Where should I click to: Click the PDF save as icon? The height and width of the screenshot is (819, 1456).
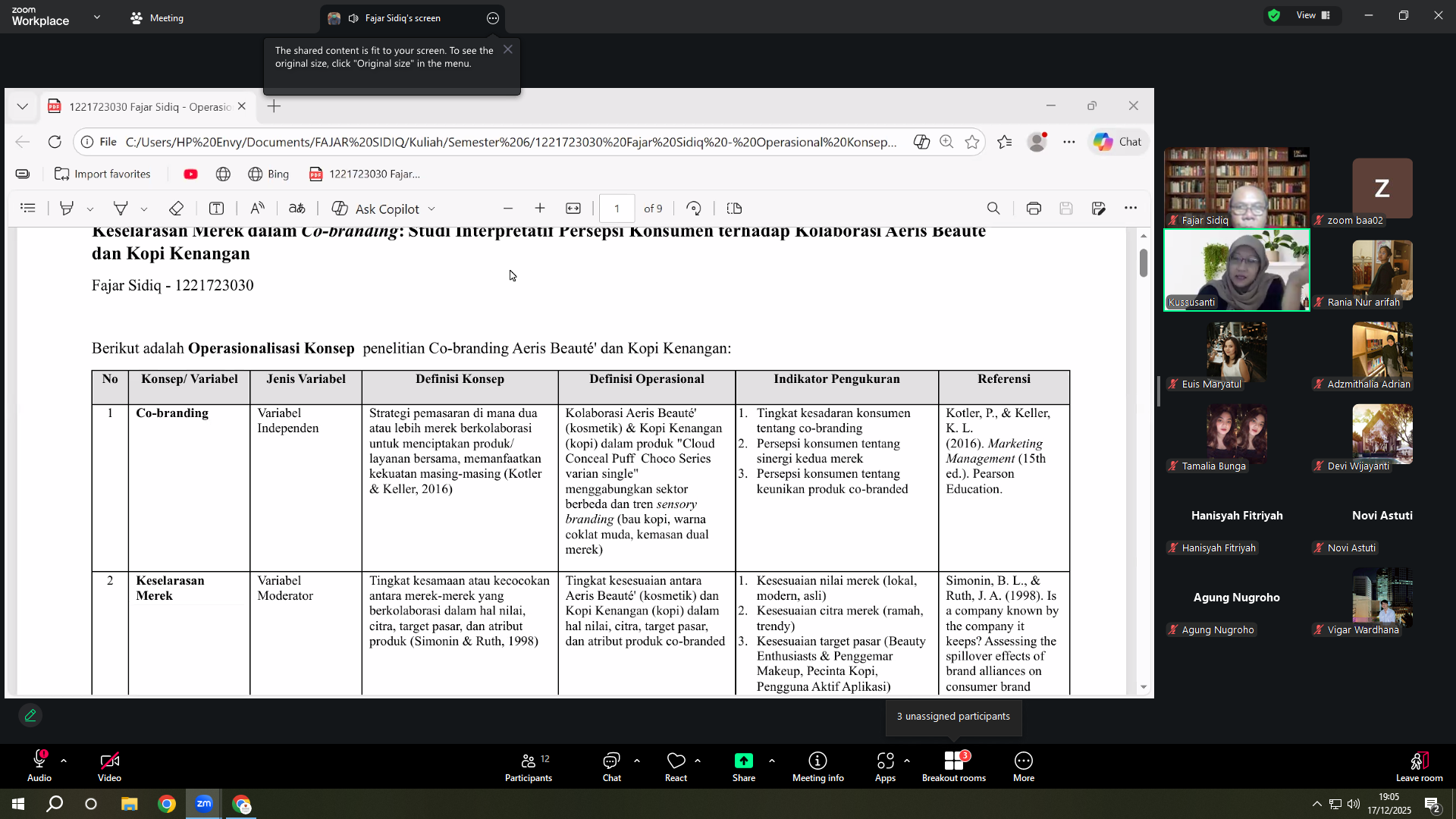click(1098, 209)
